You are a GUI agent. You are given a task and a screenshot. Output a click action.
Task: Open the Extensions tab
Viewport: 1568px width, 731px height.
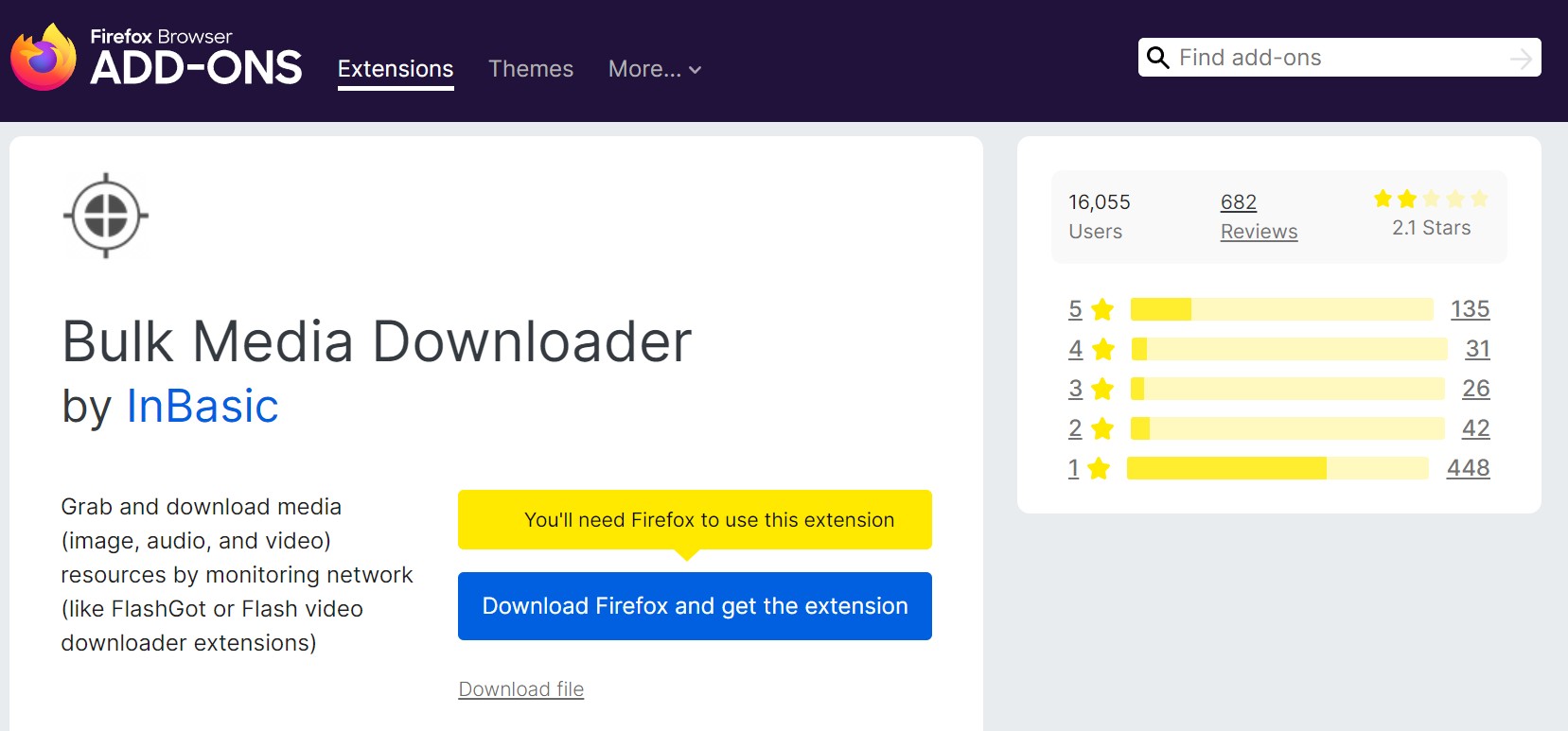[396, 69]
